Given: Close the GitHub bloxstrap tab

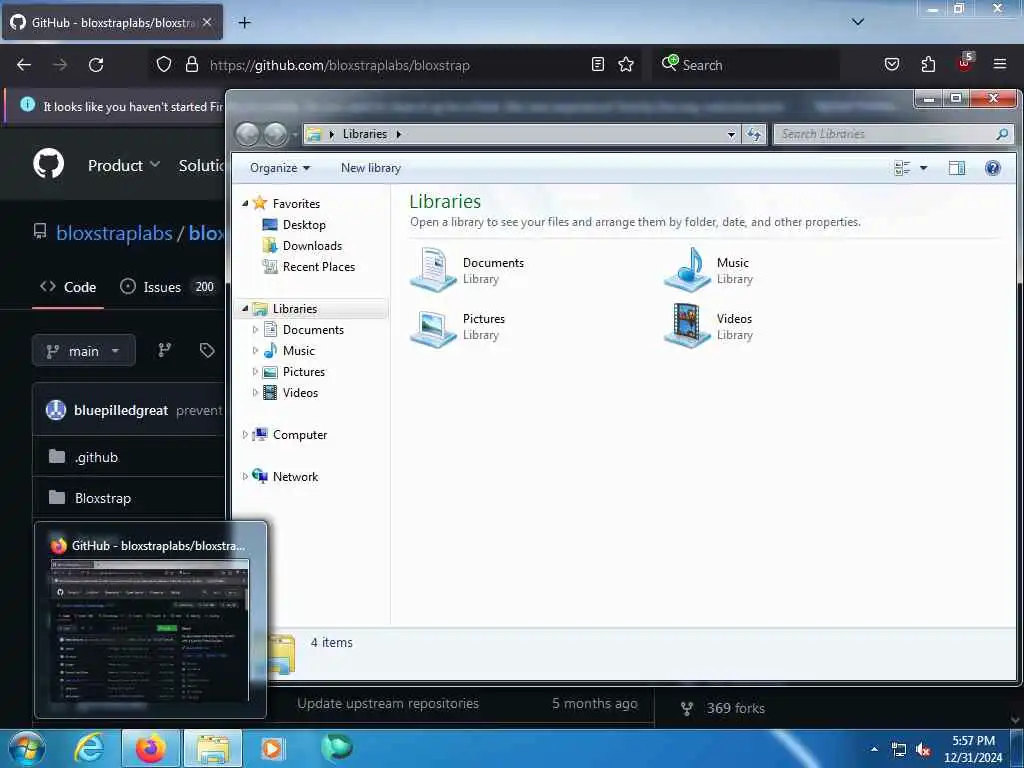Looking at the screenshot, I should click(x=207, y=22).
